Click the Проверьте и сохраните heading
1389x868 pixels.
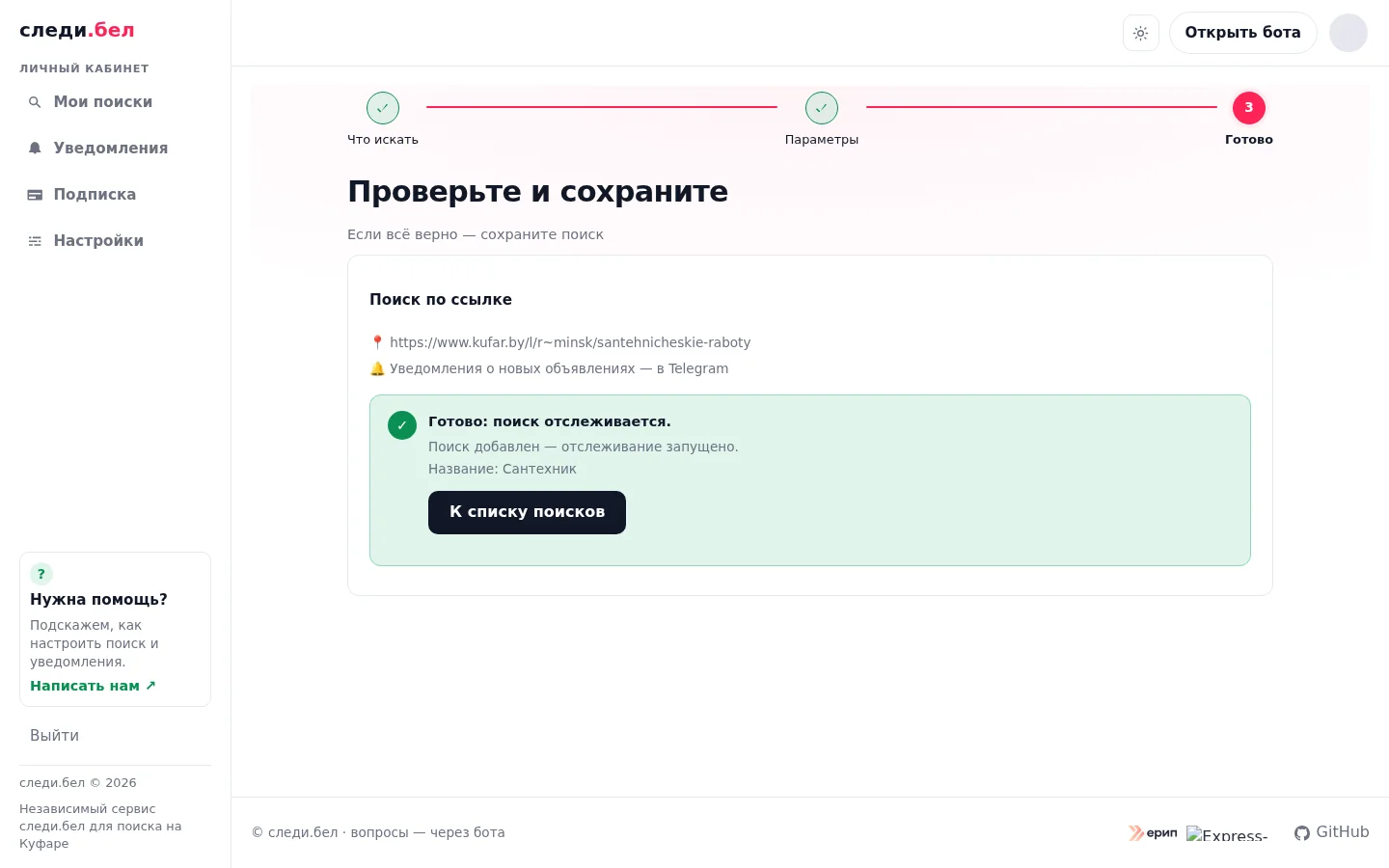click(x=538, y=191)
